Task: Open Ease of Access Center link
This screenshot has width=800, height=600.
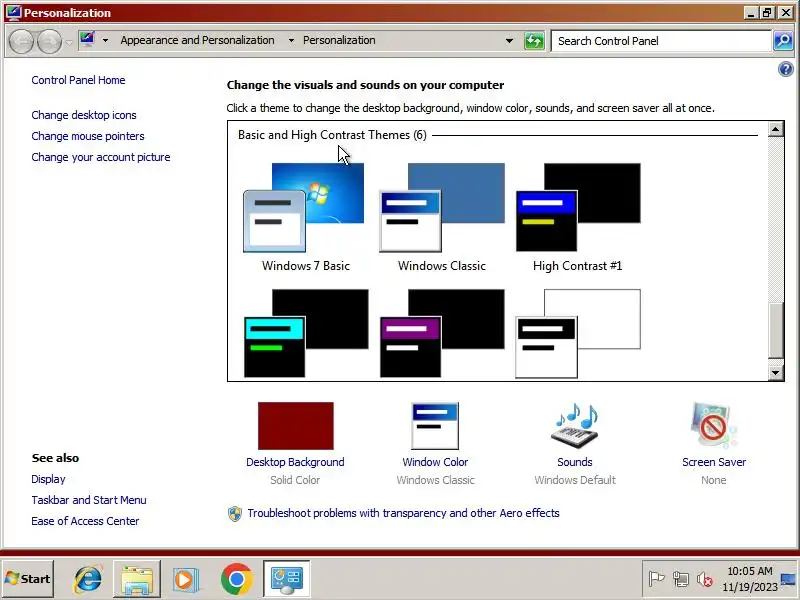Action: point(85,521)
